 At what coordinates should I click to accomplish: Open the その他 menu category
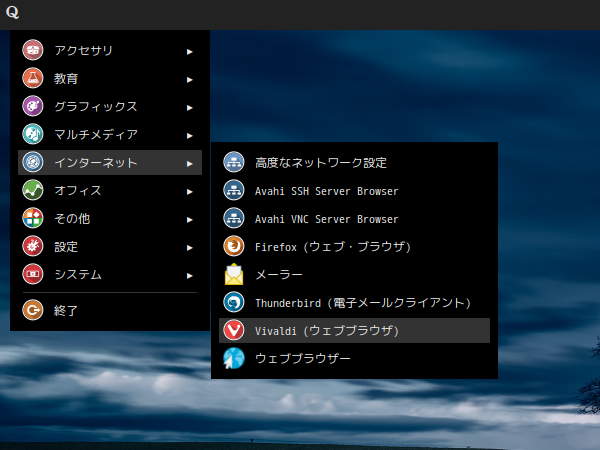(110, 218)
